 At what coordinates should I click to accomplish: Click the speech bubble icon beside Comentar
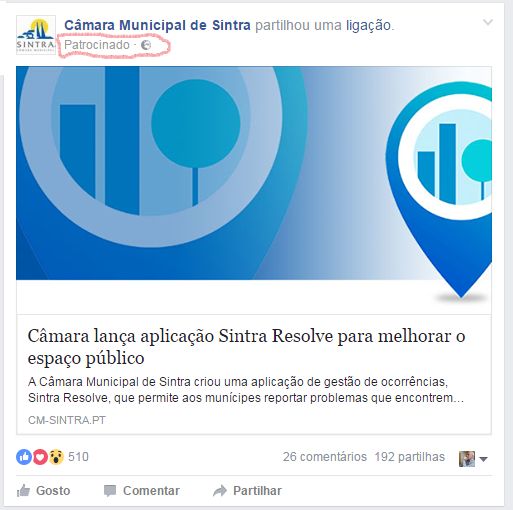pos(110,491)
